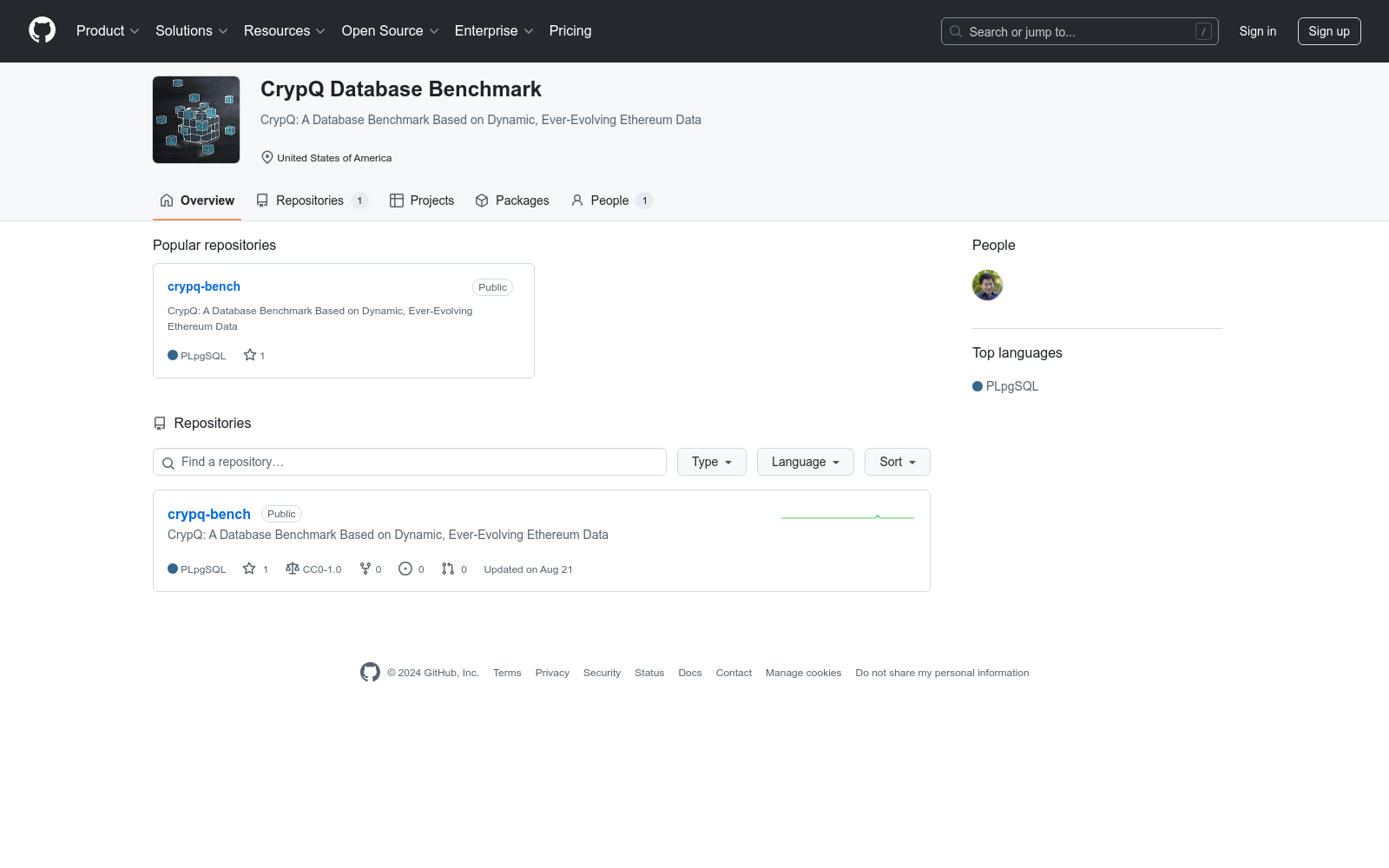Click the CrypQ Database Benchmark heading

[x=401, y=89]
